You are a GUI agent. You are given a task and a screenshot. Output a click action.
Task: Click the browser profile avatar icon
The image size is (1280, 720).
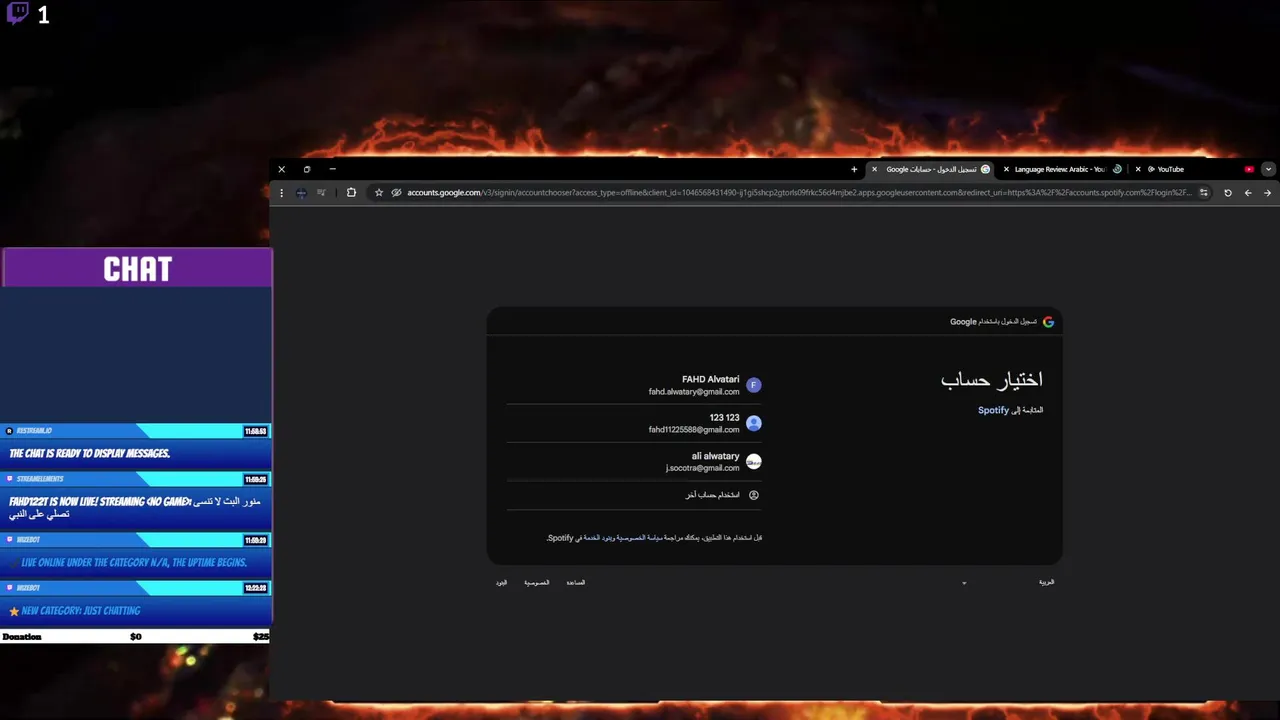[301, 193]
